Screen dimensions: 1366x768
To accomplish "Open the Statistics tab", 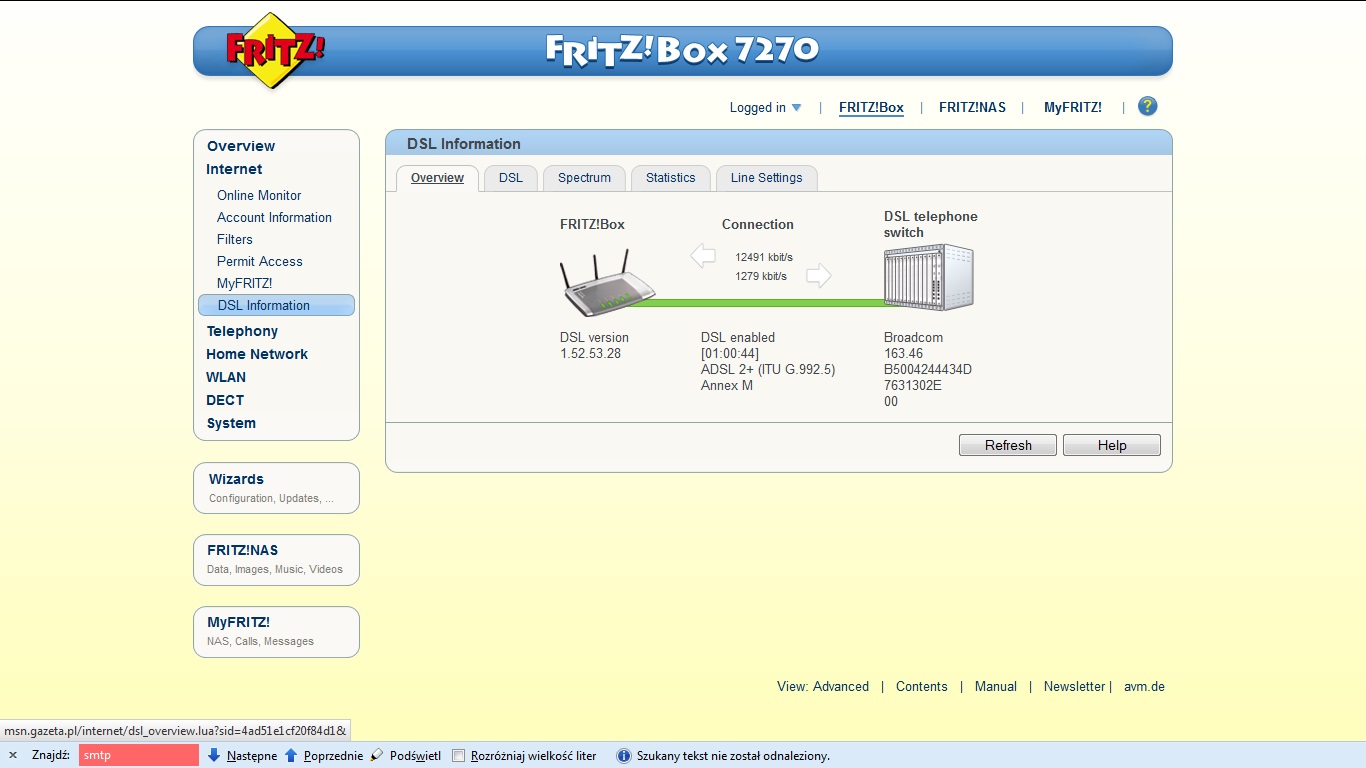I will (x=670, y=178).
